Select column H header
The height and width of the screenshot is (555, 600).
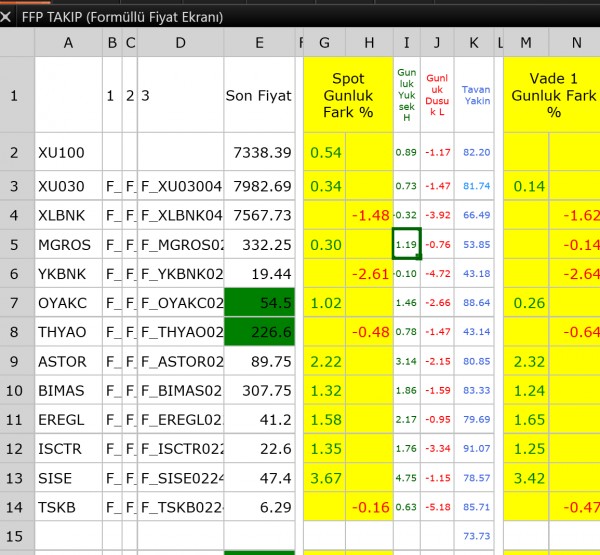coord(369,42)
